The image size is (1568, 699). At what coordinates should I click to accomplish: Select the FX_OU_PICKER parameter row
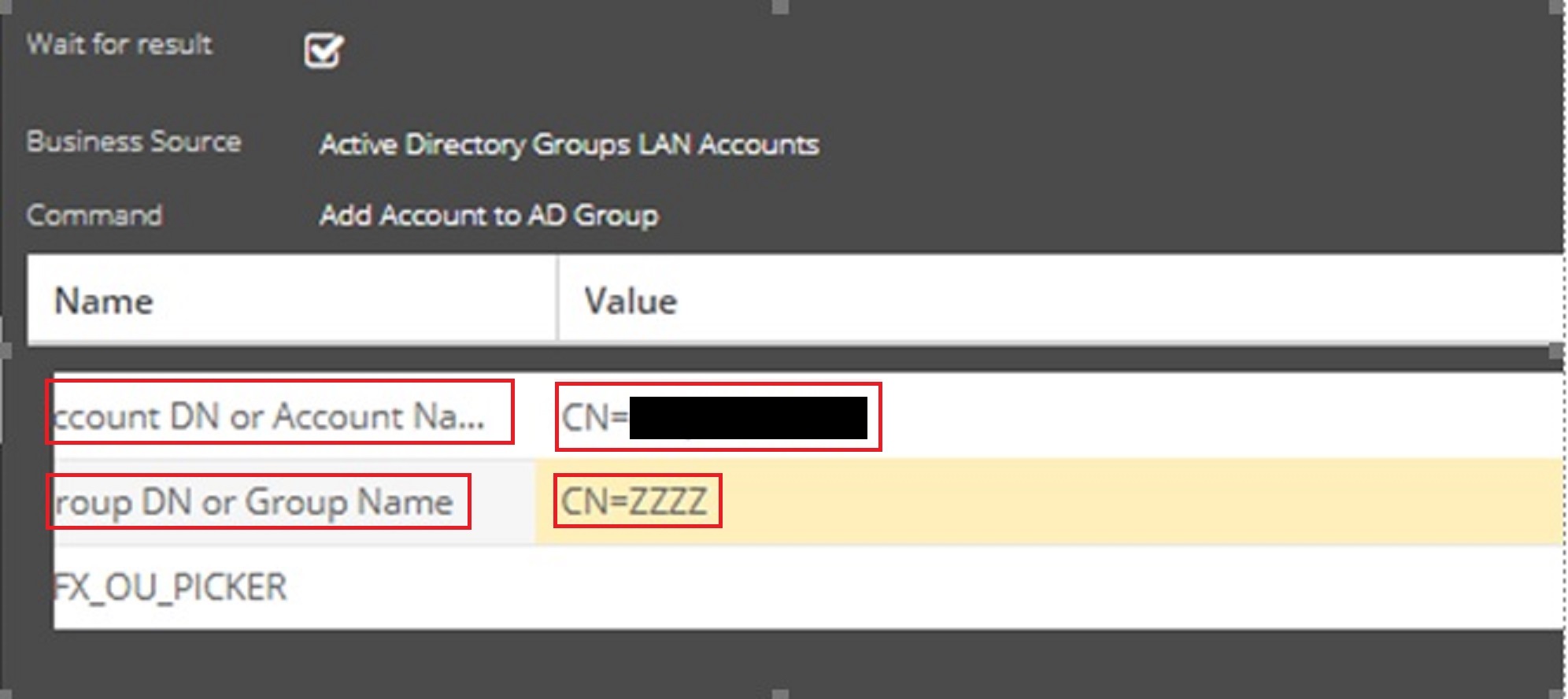coord(170,587)
